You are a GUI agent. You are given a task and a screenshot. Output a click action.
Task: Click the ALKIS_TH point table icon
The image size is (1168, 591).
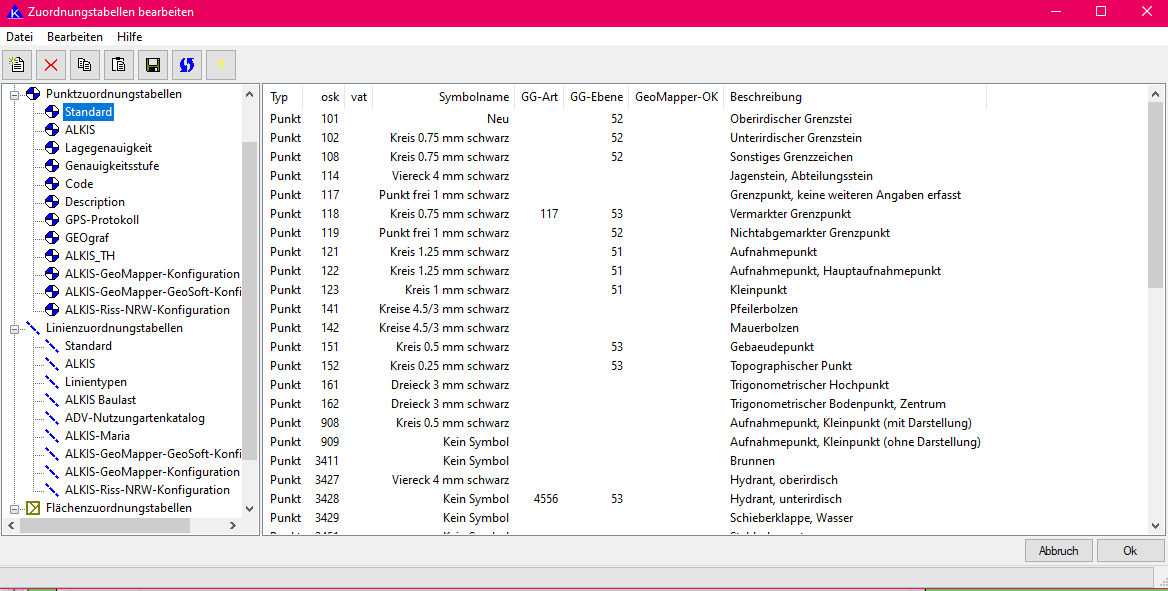pos(53,256)
